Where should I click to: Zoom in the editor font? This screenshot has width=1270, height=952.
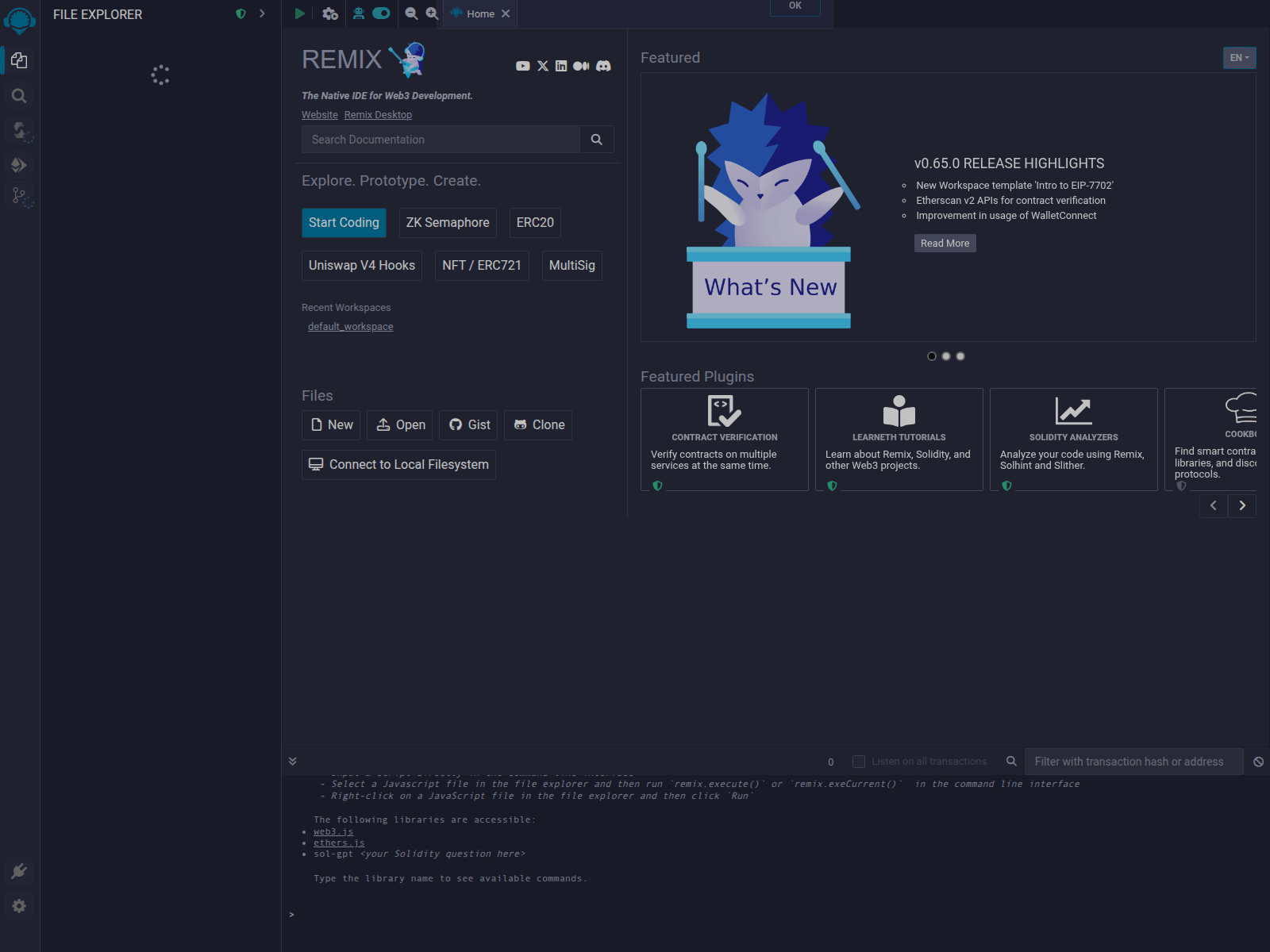tap(432, 13)
